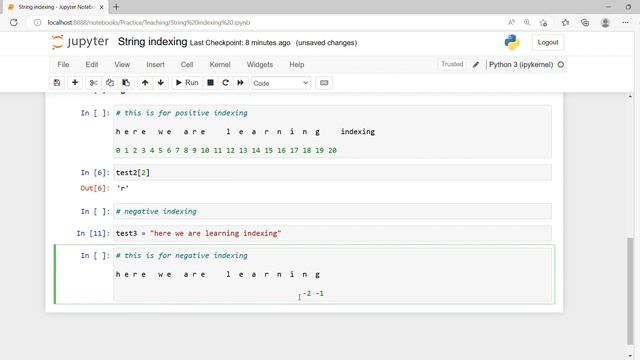Click the Jupyter logo
This screenshot has width=640, height=360.
point(81,42)
